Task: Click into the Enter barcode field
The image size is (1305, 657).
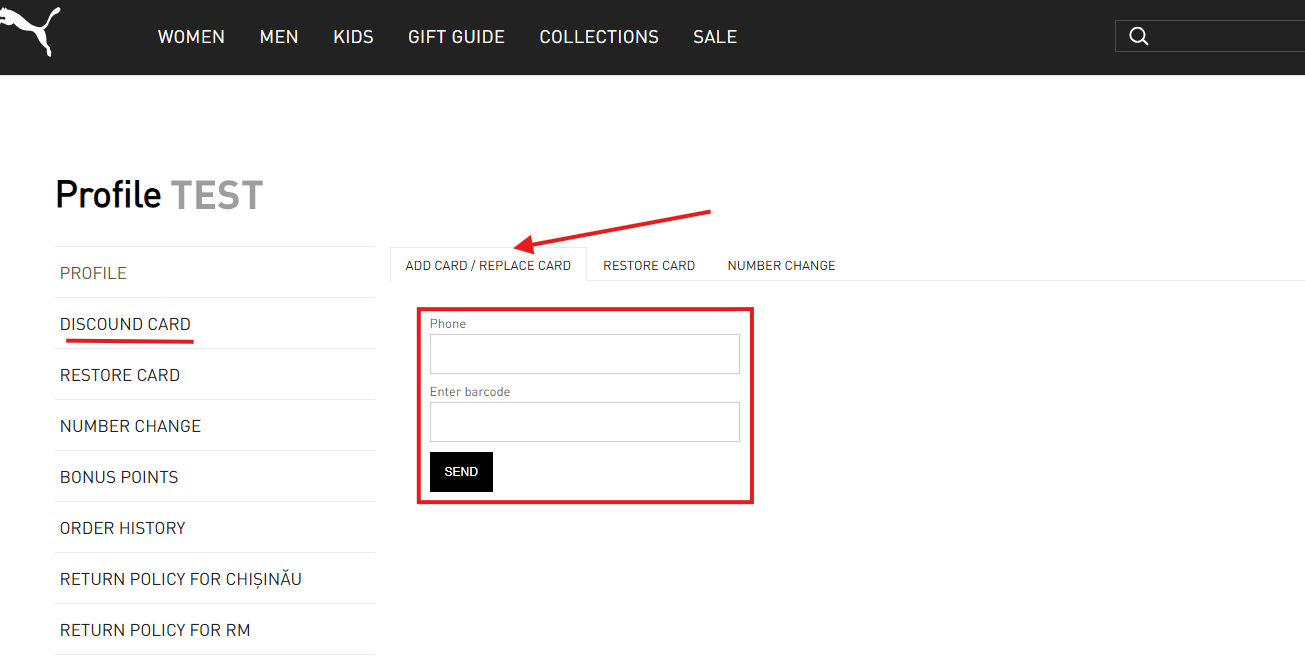Action: (x=585, y=422)
